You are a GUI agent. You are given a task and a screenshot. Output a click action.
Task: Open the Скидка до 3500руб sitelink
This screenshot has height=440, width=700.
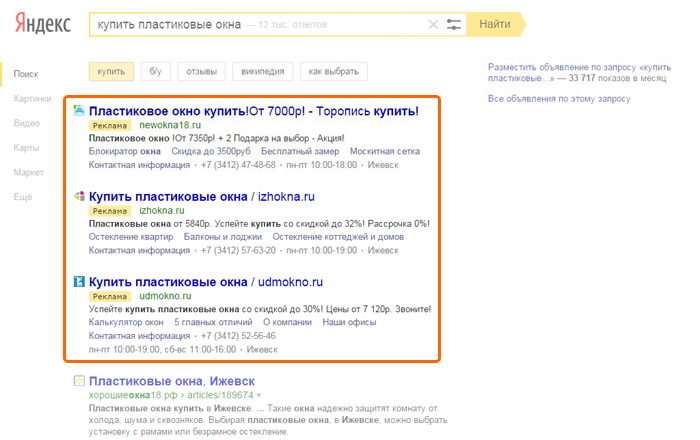[x=211, y=151]
